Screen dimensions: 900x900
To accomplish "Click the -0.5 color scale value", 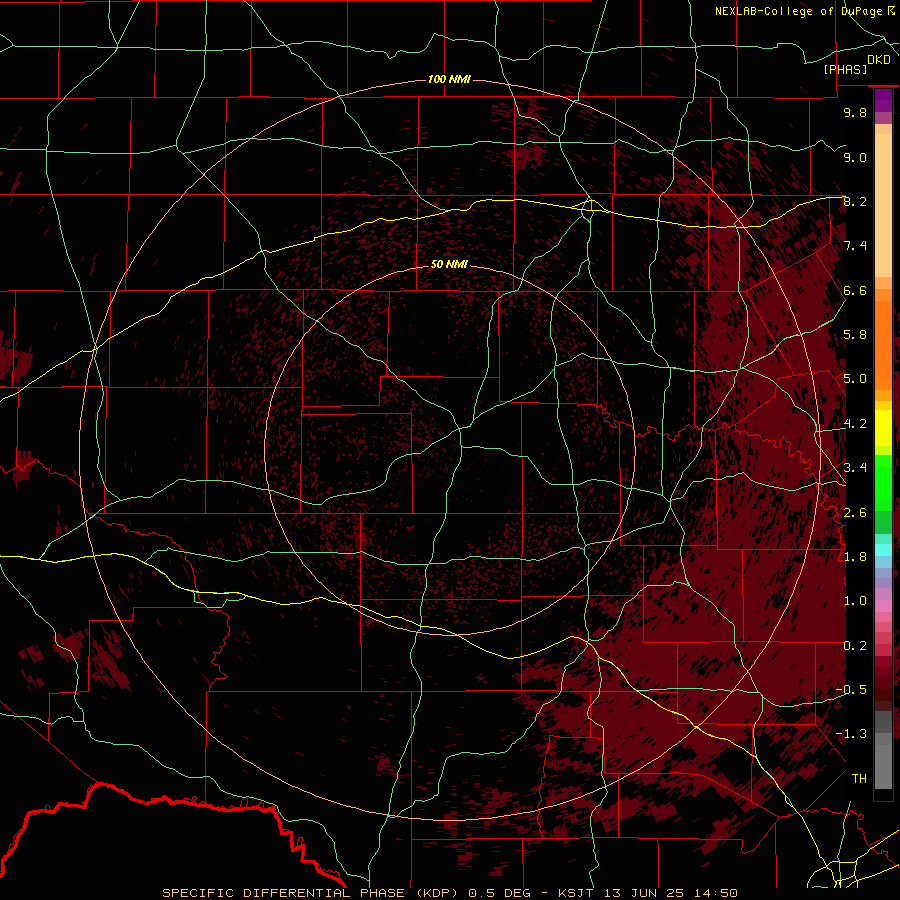I will coord(851,690).
